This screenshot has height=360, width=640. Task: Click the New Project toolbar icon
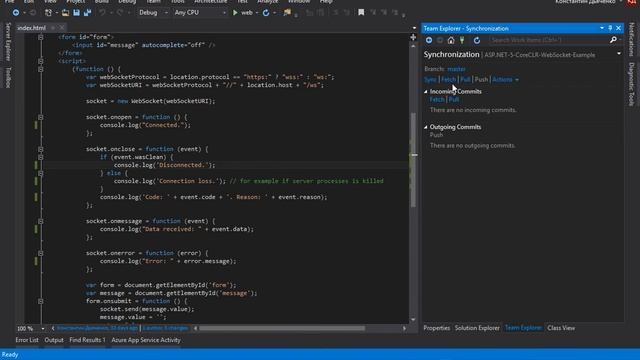tap(48, 13)
